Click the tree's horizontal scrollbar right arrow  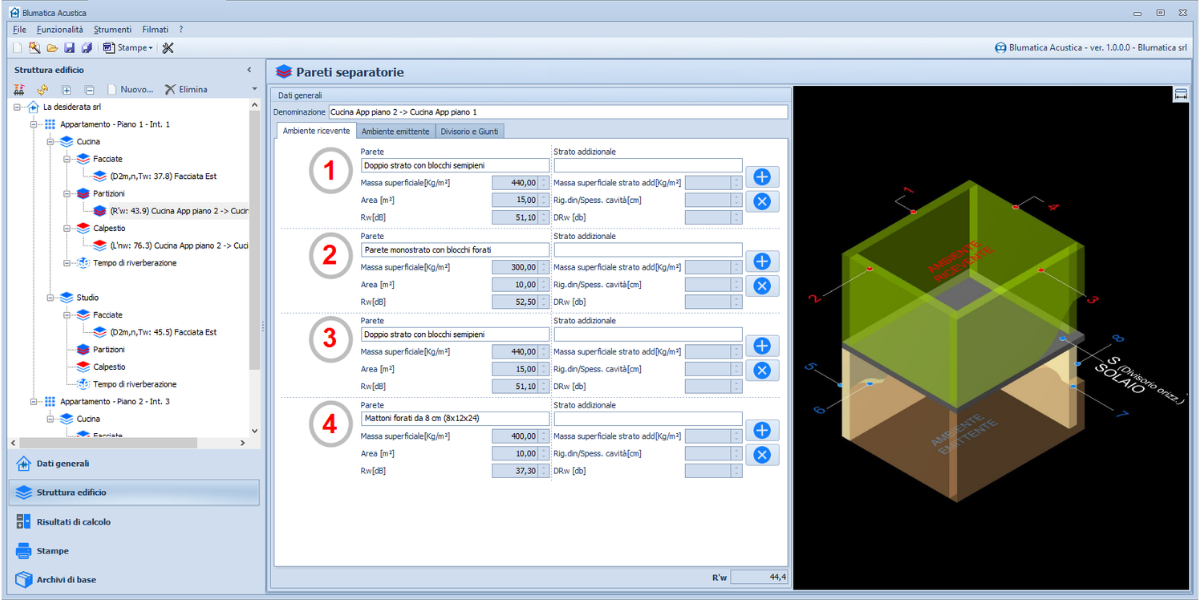pos(242,442)
